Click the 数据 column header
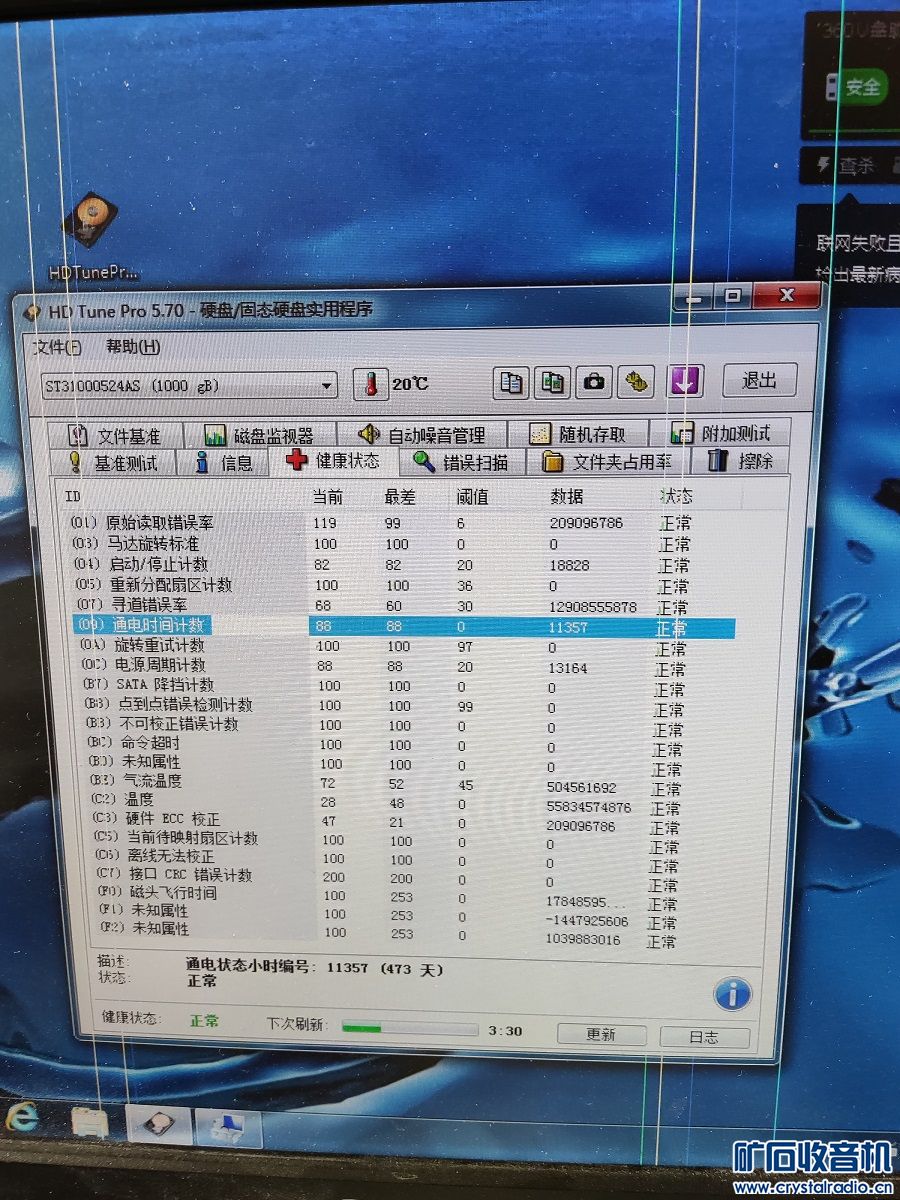This screenshot has height=1200, width=900. point(566,496)
